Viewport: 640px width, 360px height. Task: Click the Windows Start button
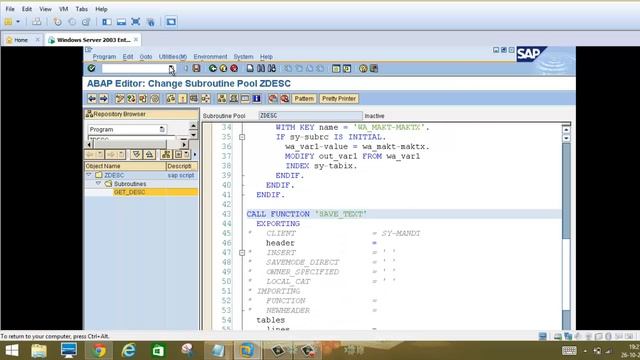[12, 351]
